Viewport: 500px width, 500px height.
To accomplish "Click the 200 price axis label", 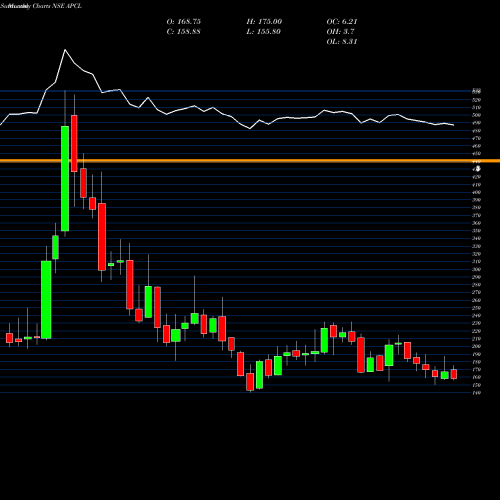I will point(477,346).
